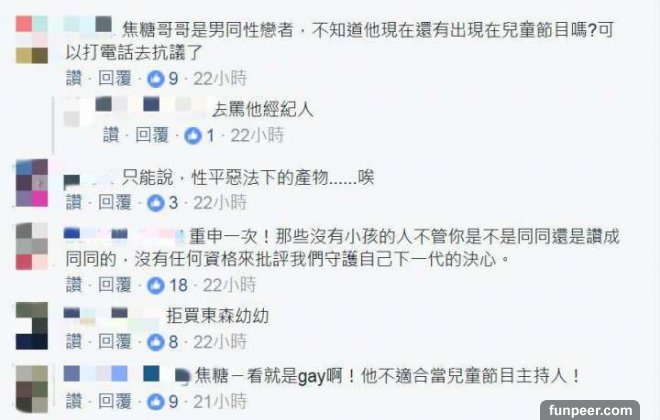Viewport: 660px width, 420px height.
Task: Click the like icon showing 9 on first comment
Action: click(x=155, y=79)
